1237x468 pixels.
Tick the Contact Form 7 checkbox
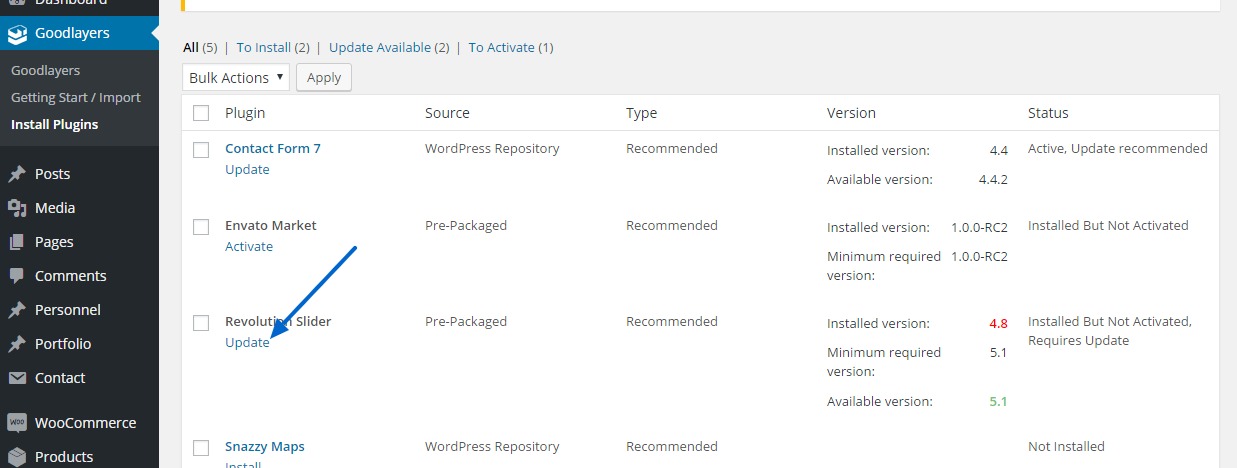click(x=201, y=150)
